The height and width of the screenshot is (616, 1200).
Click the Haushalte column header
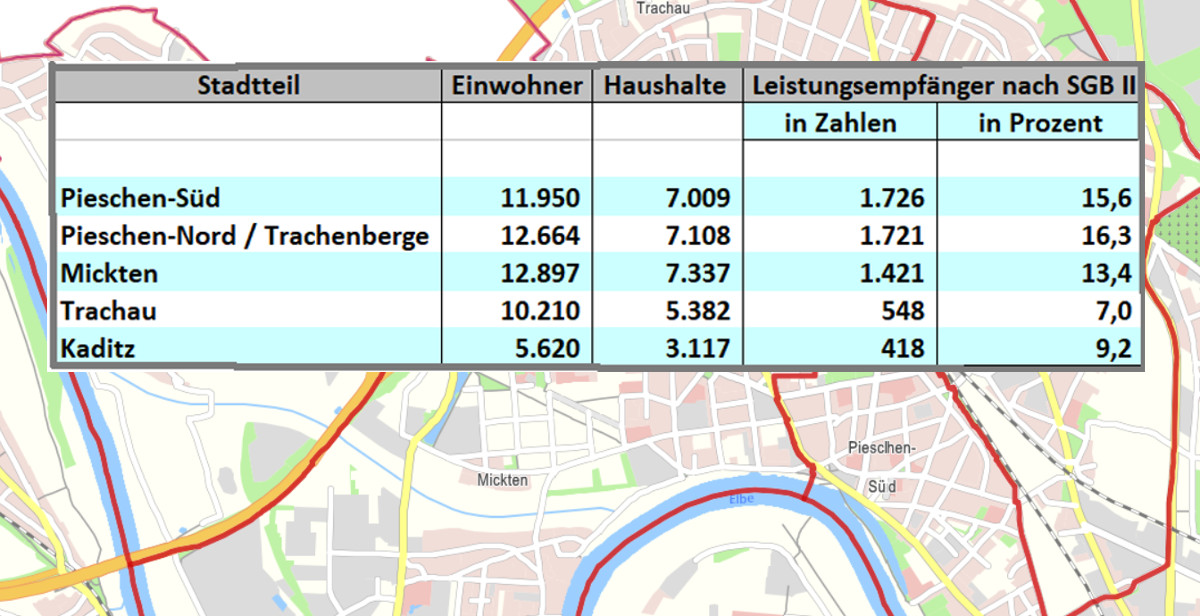tap(667, 86)
